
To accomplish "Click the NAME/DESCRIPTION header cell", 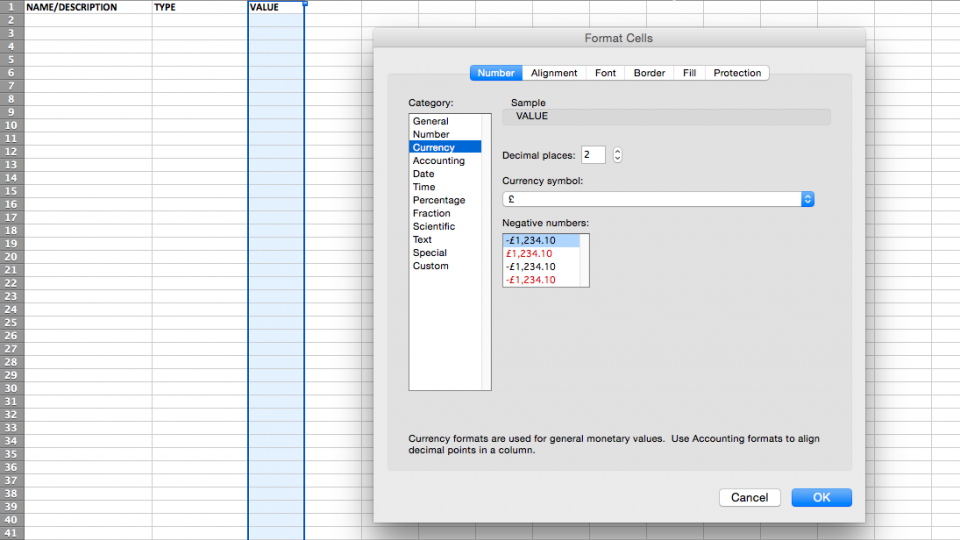I will pyautogui.click(x=88, y=7).
